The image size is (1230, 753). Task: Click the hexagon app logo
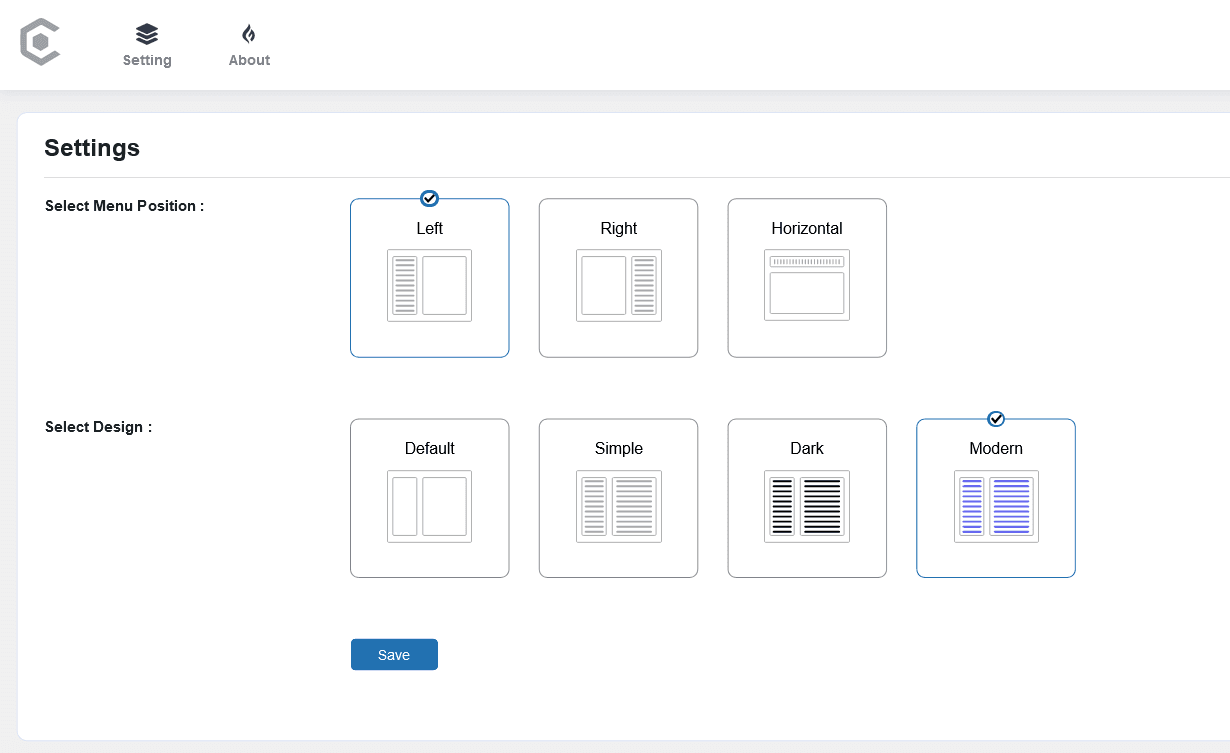(40, 44)
